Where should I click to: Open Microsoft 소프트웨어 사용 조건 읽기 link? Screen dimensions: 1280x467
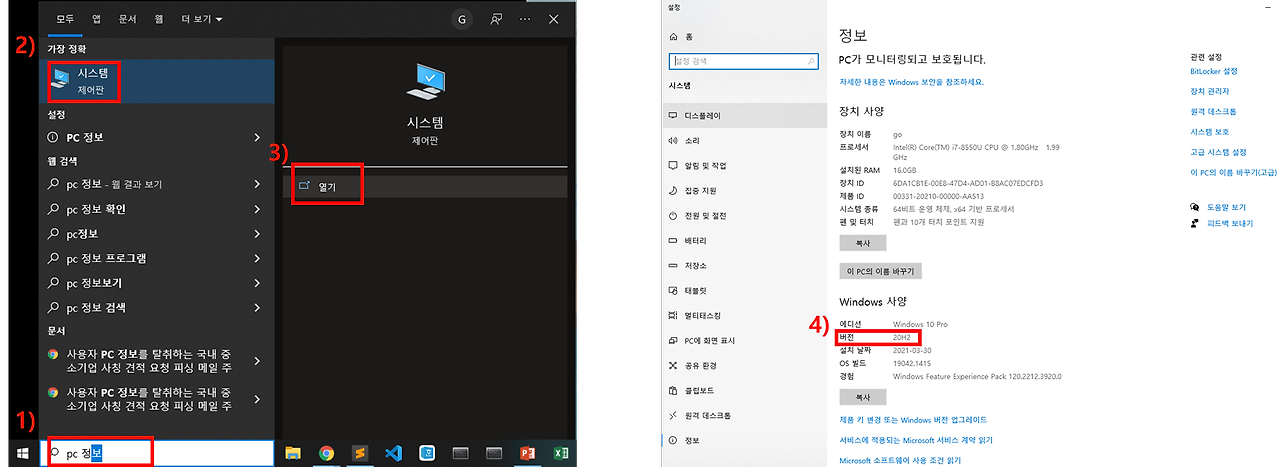[x=900, y=460]
